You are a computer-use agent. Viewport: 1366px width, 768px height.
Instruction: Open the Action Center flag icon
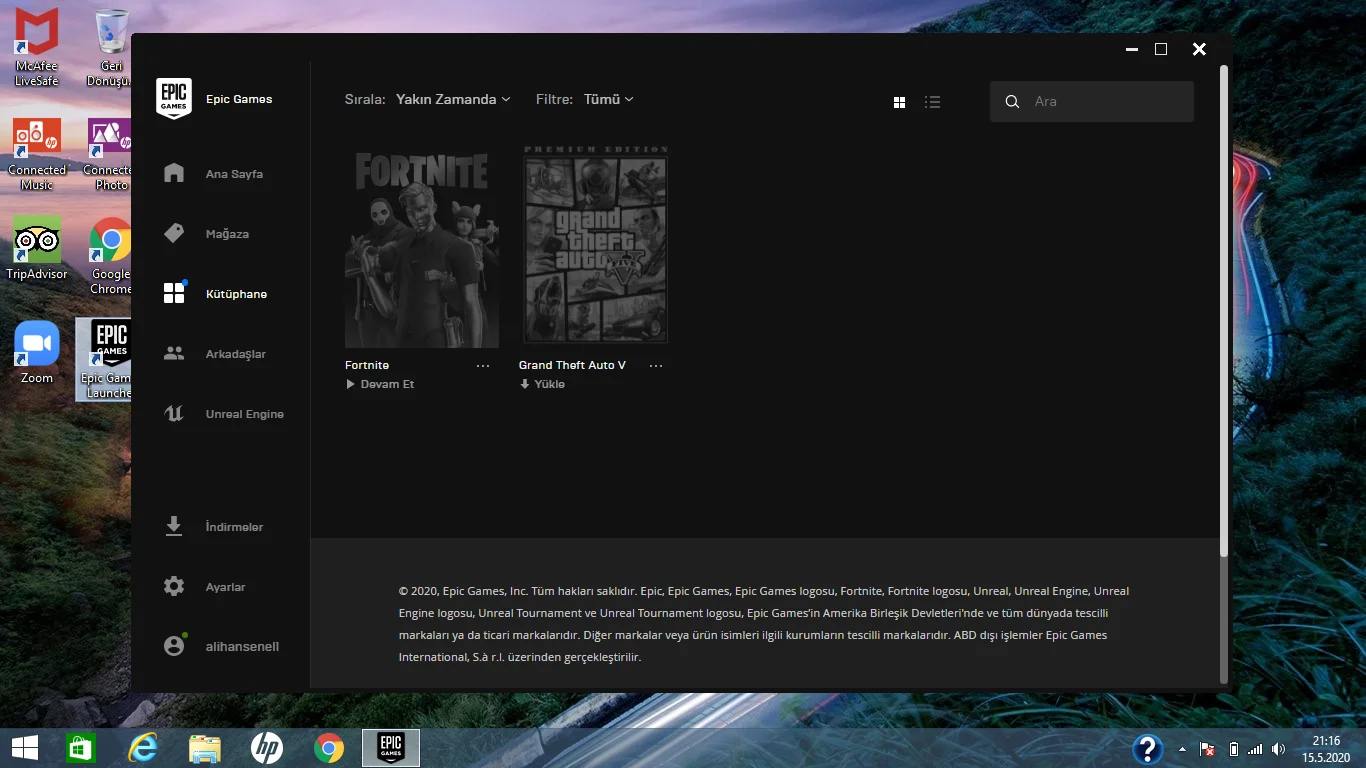pos(1207,749)
